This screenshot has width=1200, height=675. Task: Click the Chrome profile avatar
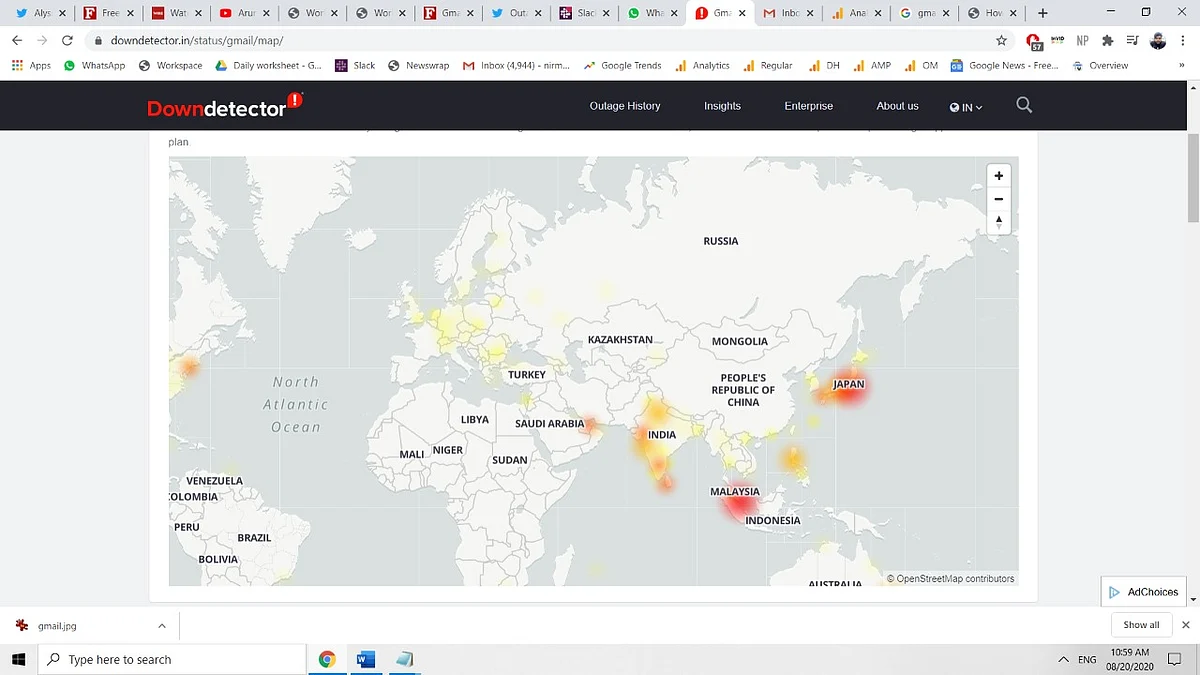pos(1158,40)
